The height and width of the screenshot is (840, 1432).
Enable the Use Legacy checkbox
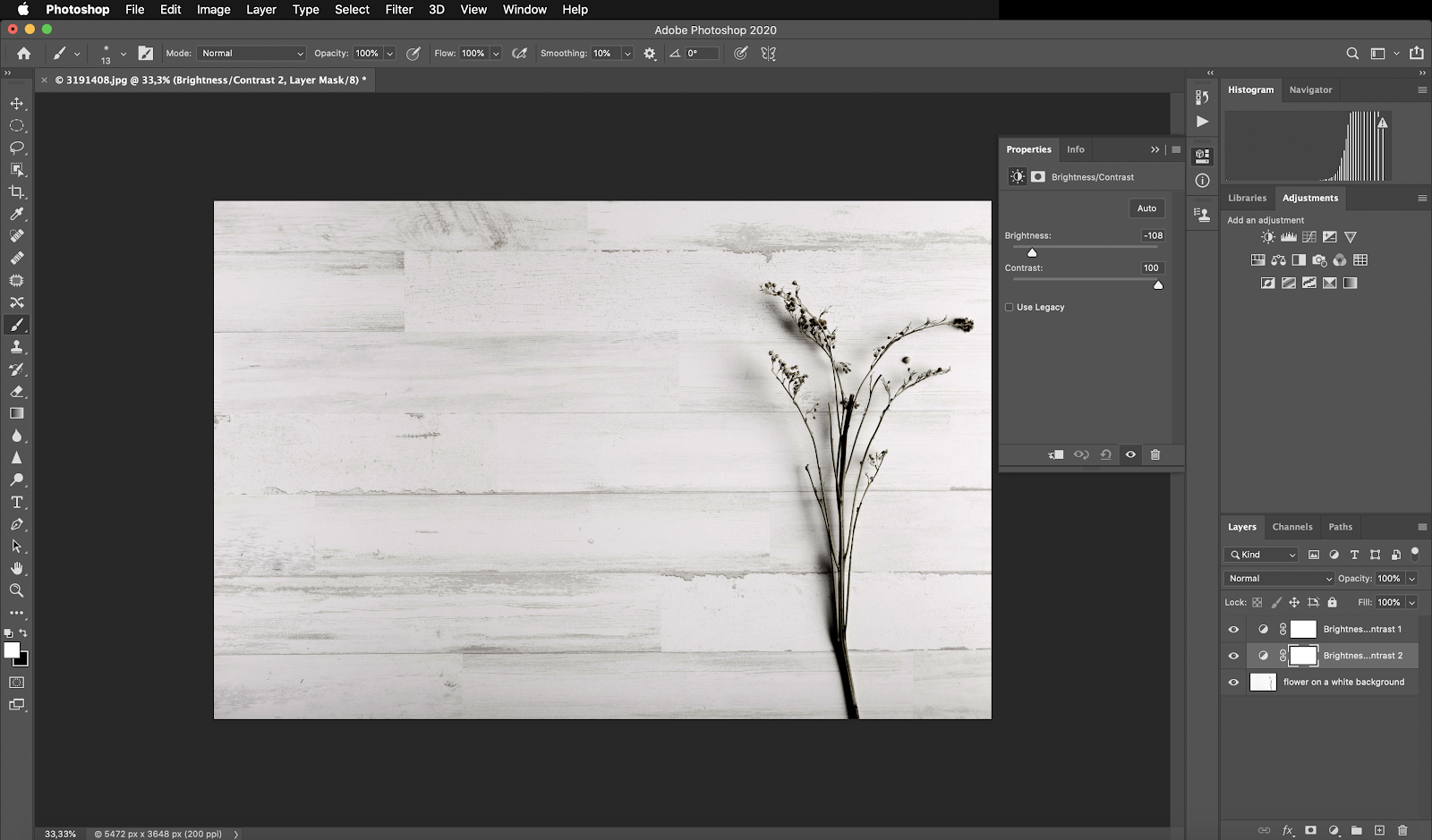1010,307
